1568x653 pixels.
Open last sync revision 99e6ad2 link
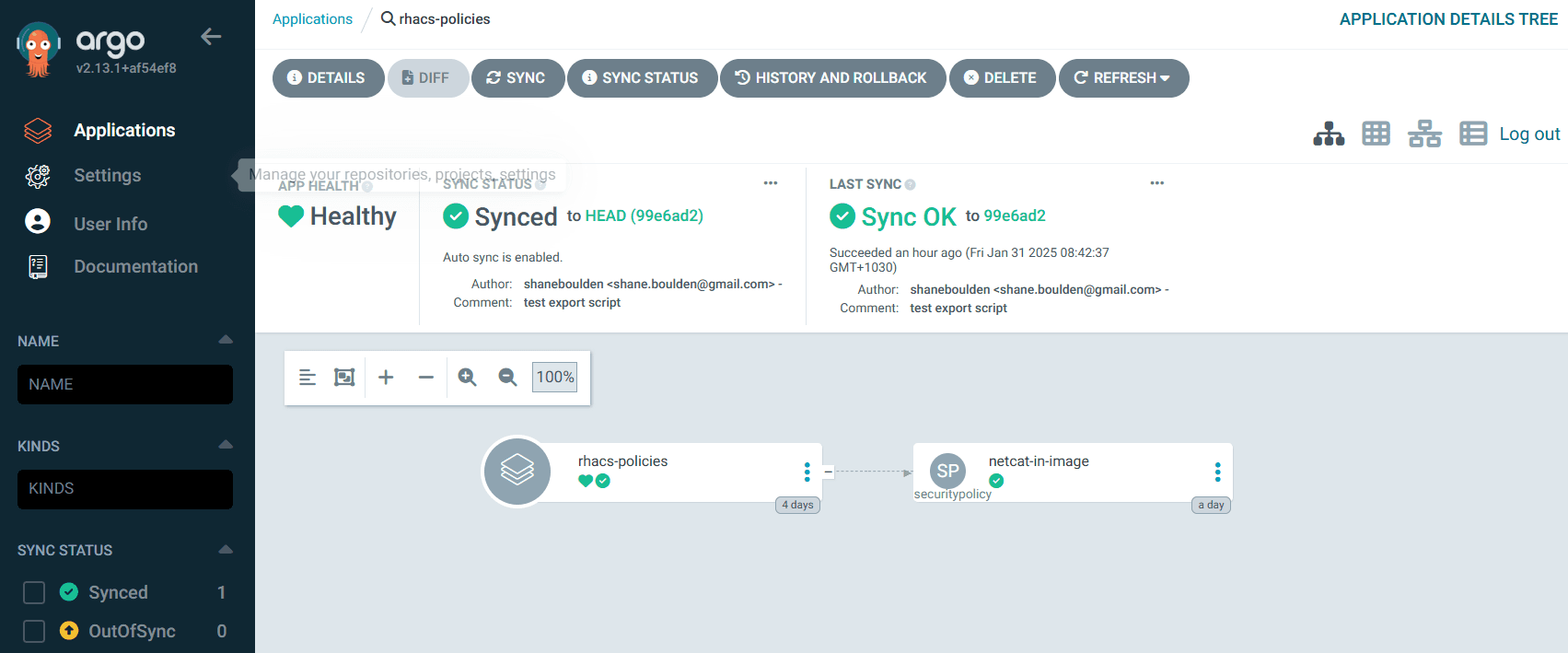[x=1015, y=216]
